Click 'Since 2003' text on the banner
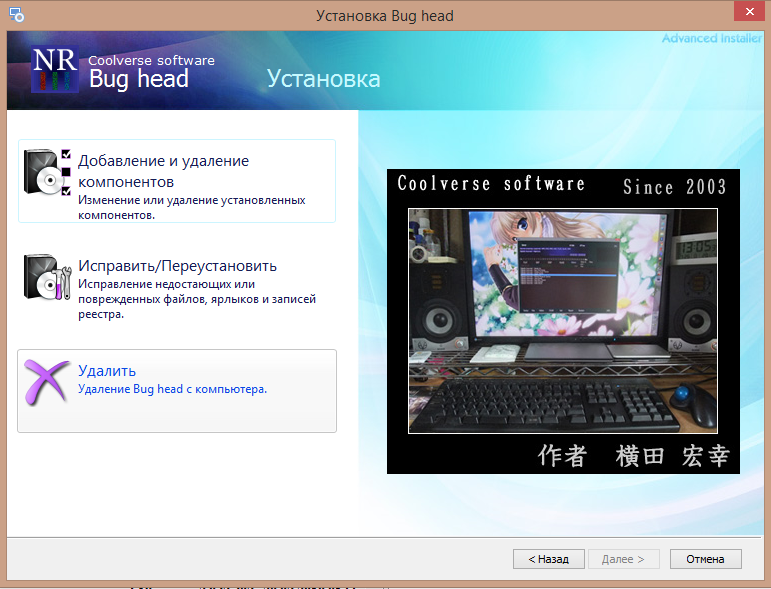This screenshot has height=589, width=771. coord(675,187)
